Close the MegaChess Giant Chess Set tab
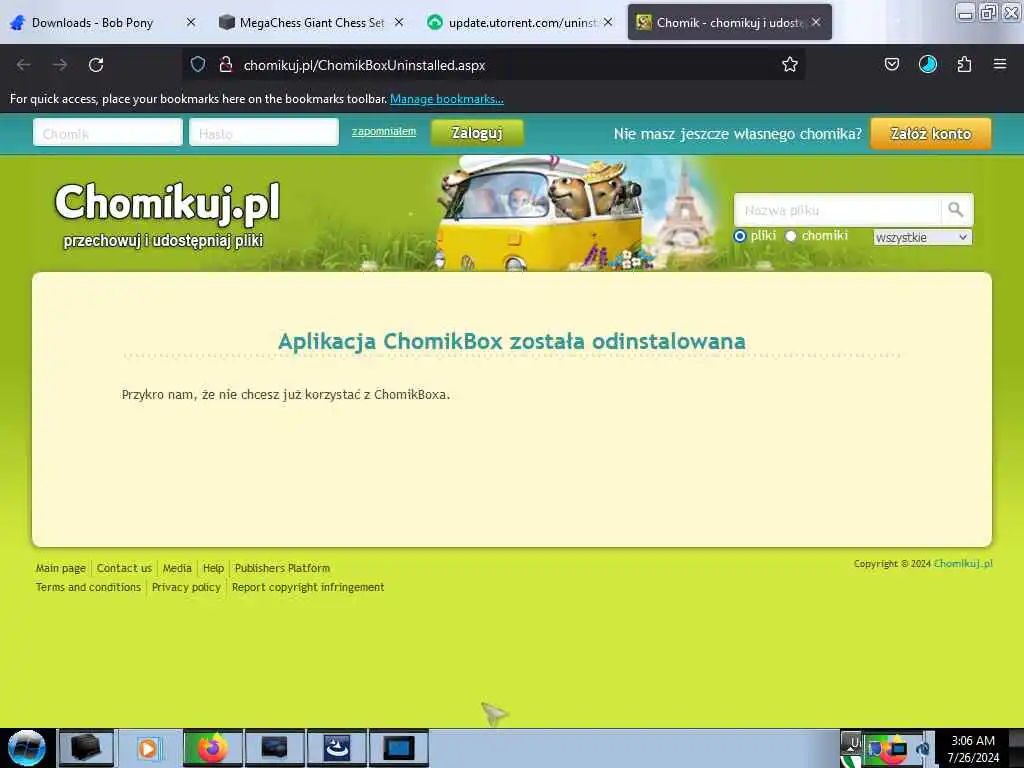The height and width of the screenshot is (768, 1024). tap(399, 22)
